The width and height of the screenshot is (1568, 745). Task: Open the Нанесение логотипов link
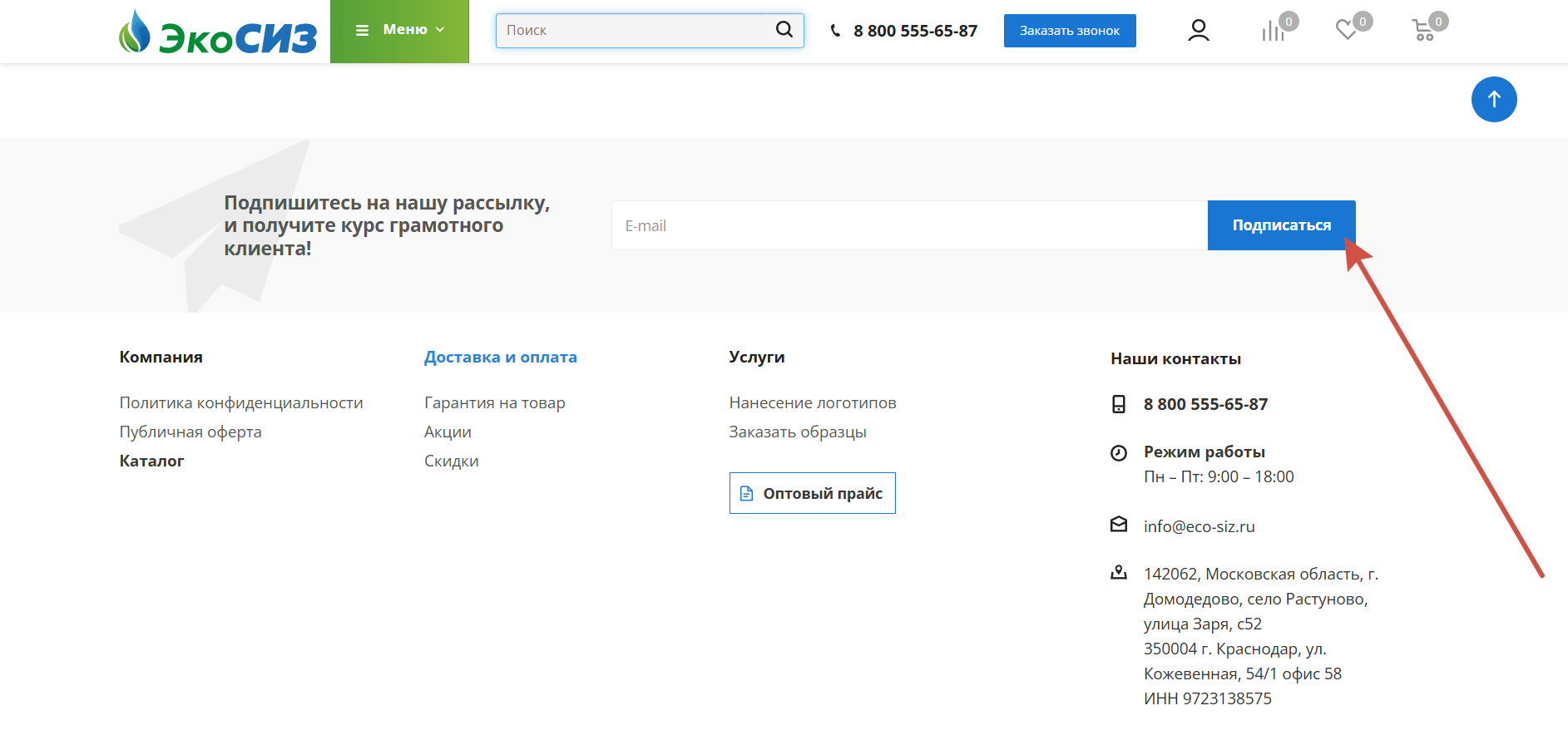coord(813,402)
